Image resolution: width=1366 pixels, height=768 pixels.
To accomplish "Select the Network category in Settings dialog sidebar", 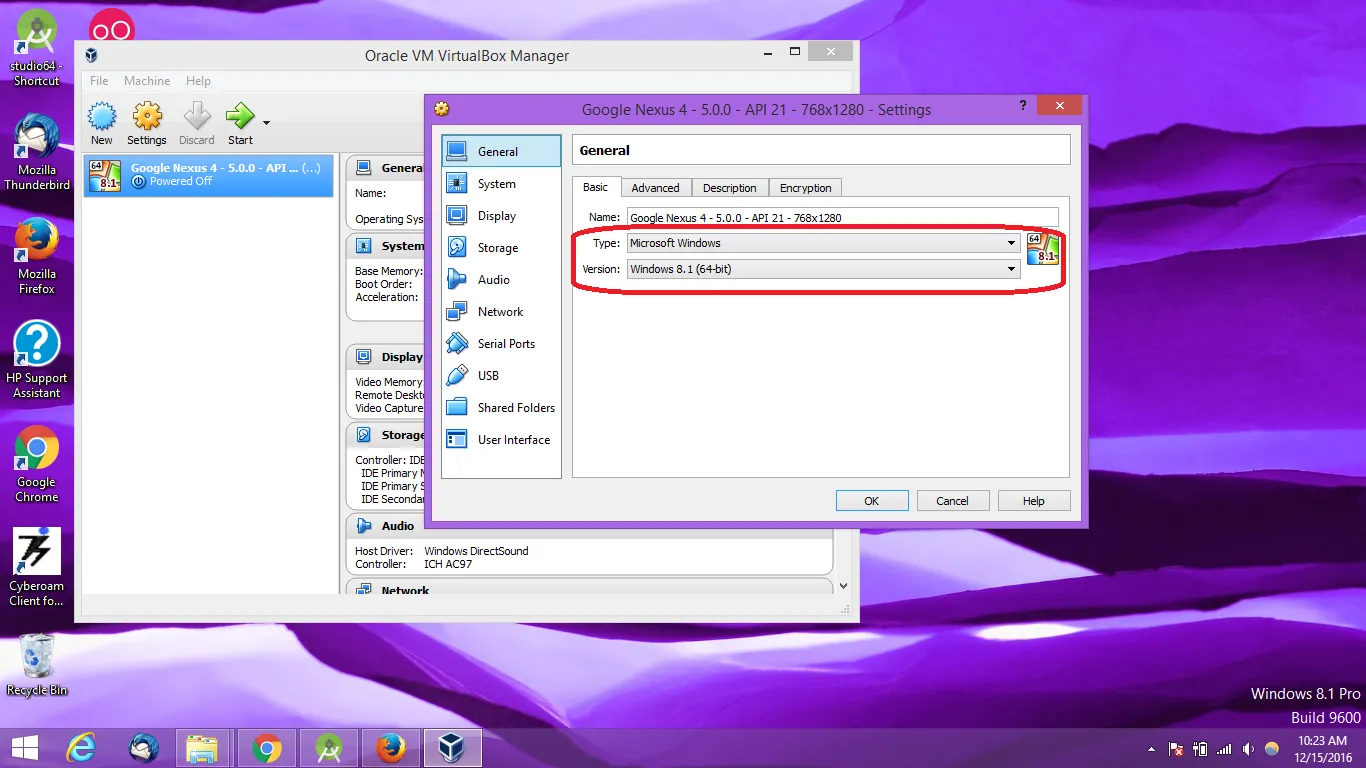I will click(x=501, y=311).
